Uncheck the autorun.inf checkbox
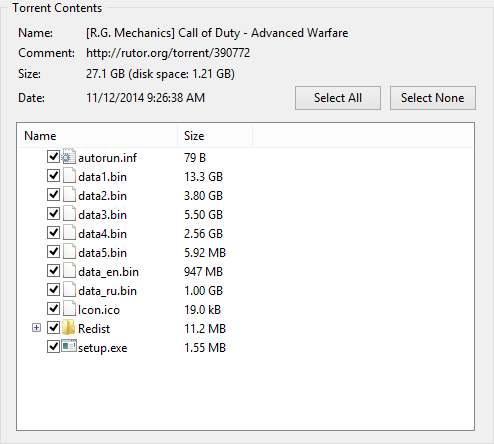This screenshot has height=444, width=494. pyautogui.click(x=53, y=157)
